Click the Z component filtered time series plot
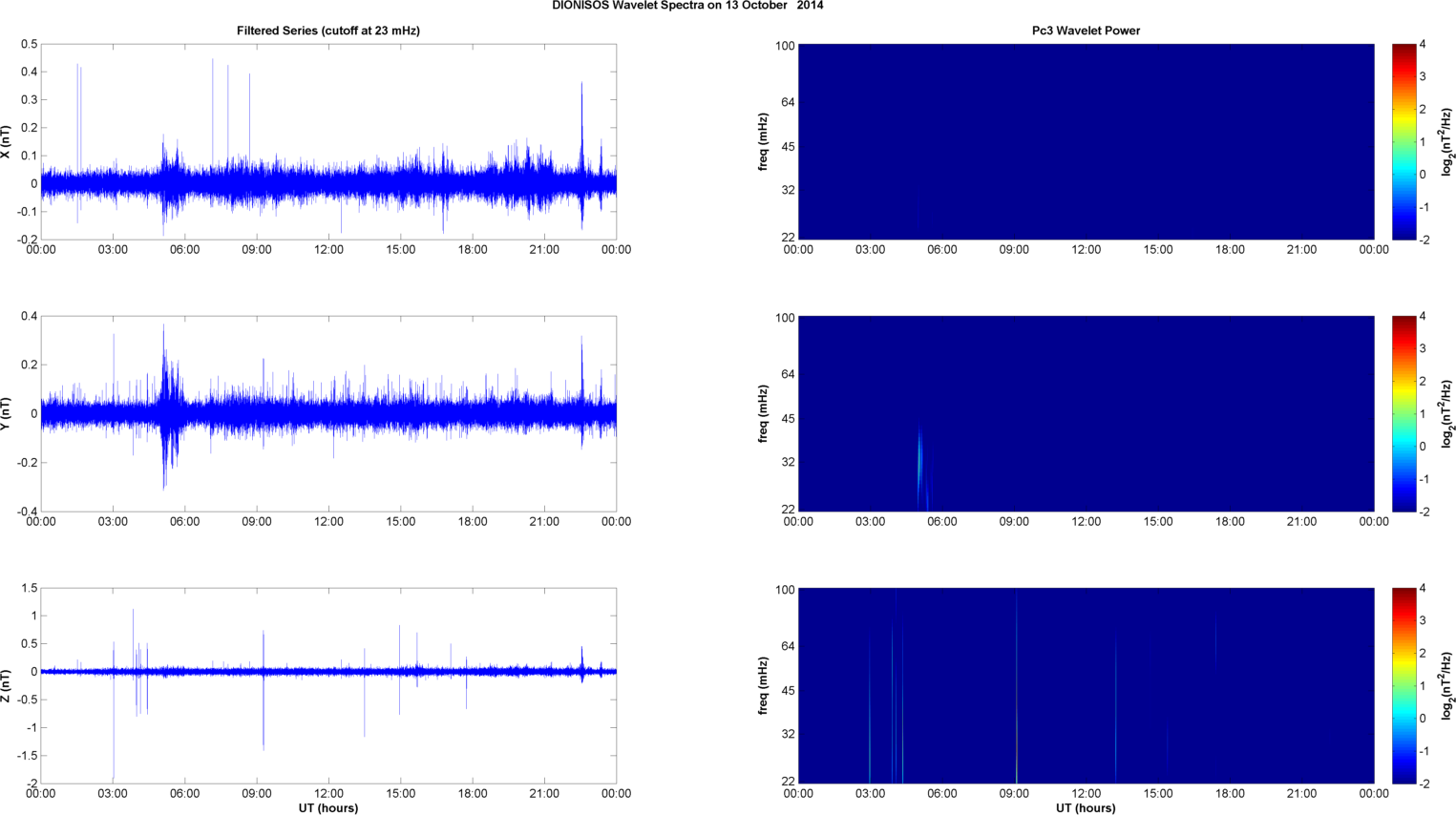This screenshot has height=815, width=1456. click(x=328, y=686)
